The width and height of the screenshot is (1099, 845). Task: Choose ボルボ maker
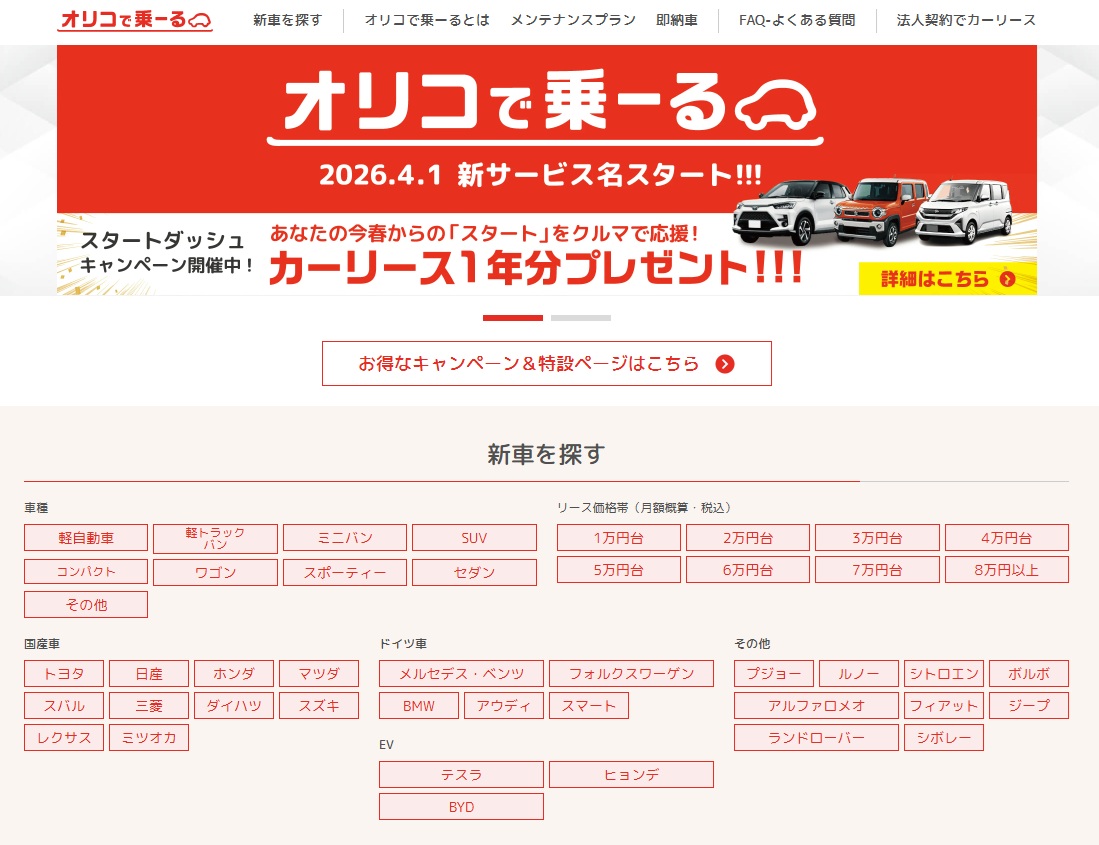(x=1029, y=674)
